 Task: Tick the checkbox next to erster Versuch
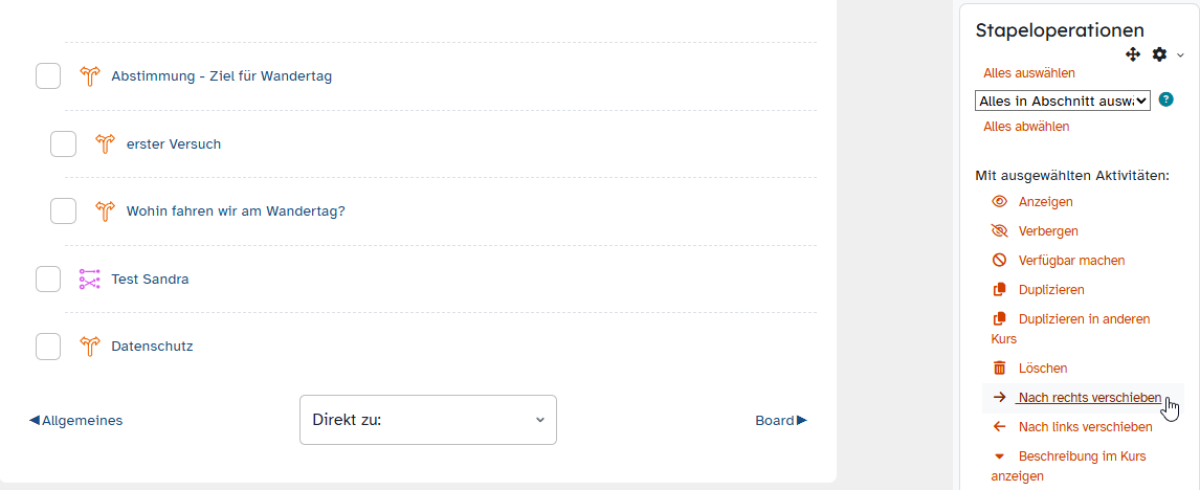(x=63, y=144)
